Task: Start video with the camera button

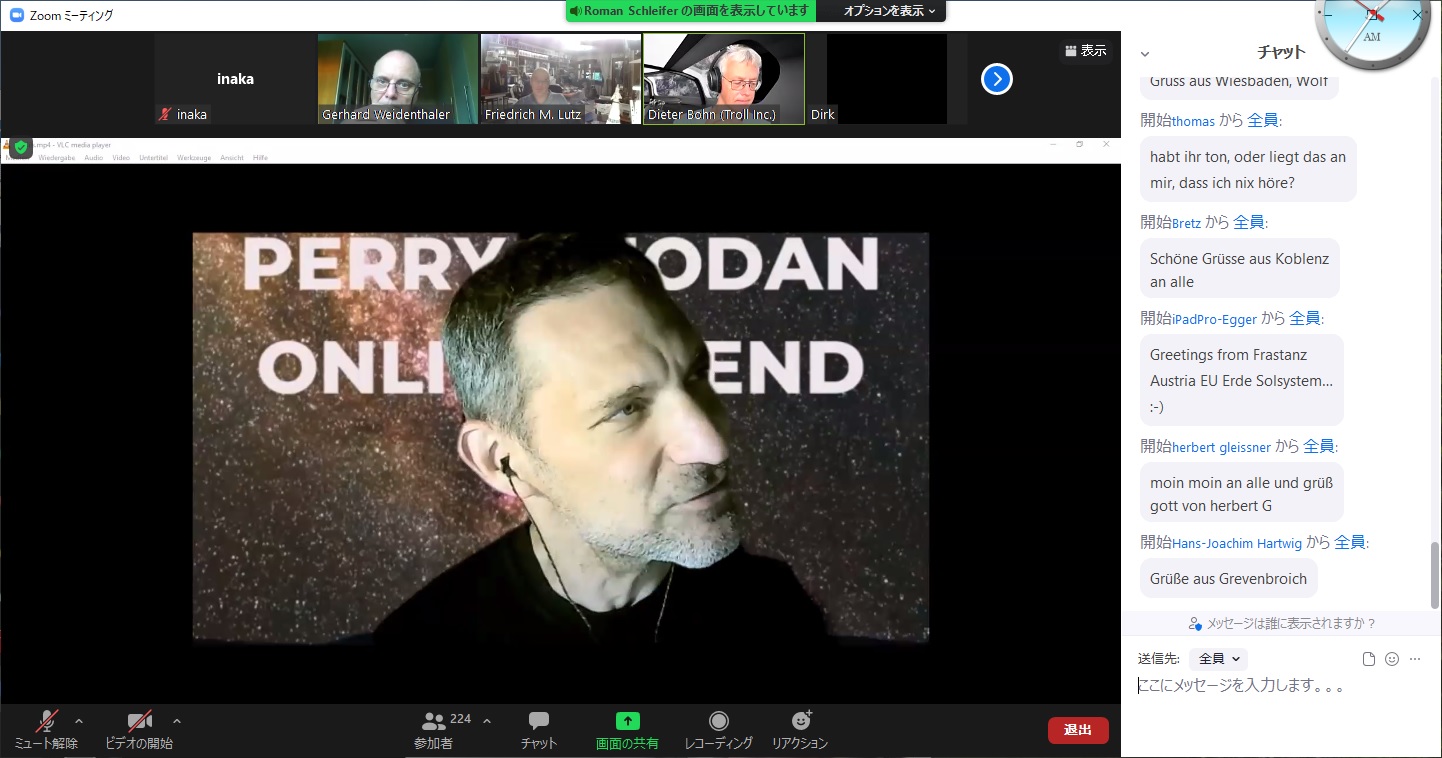Action: [139, 722]
